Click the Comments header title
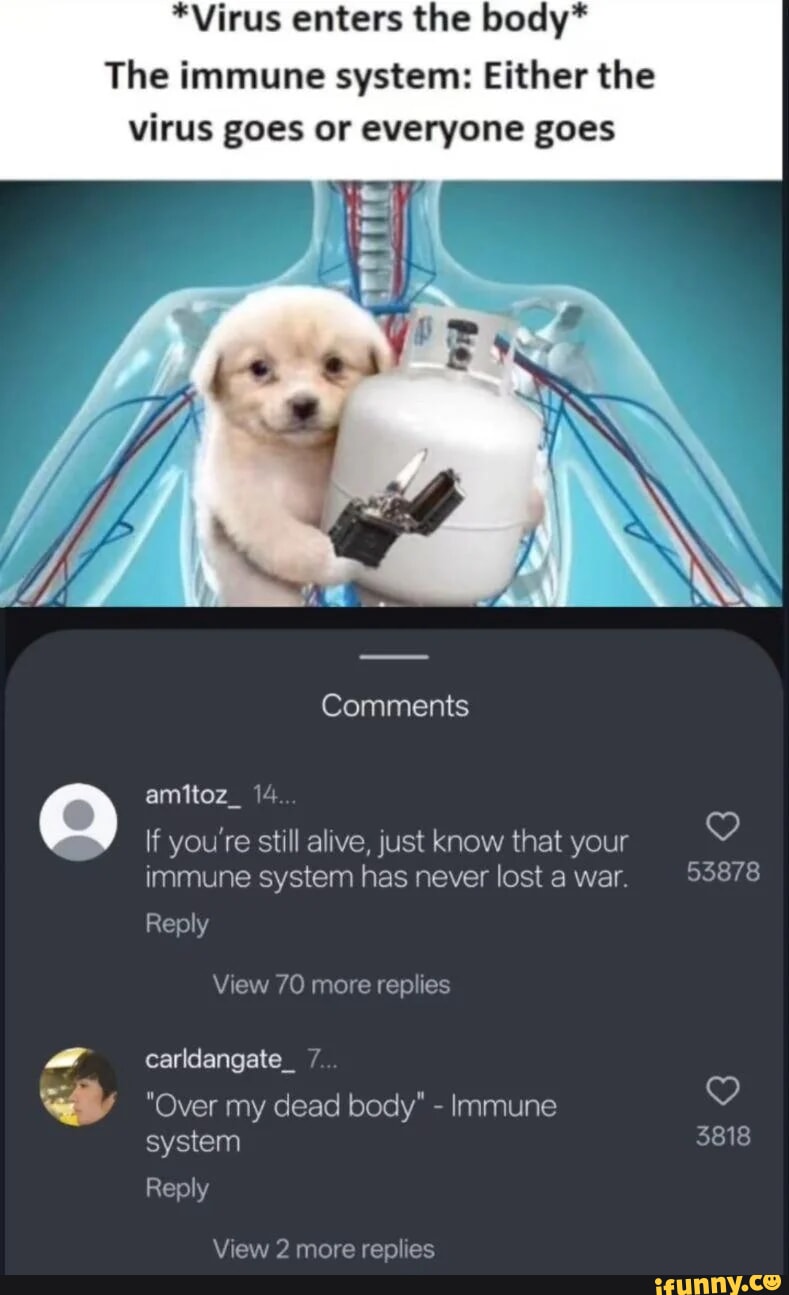 click(395, 706)
